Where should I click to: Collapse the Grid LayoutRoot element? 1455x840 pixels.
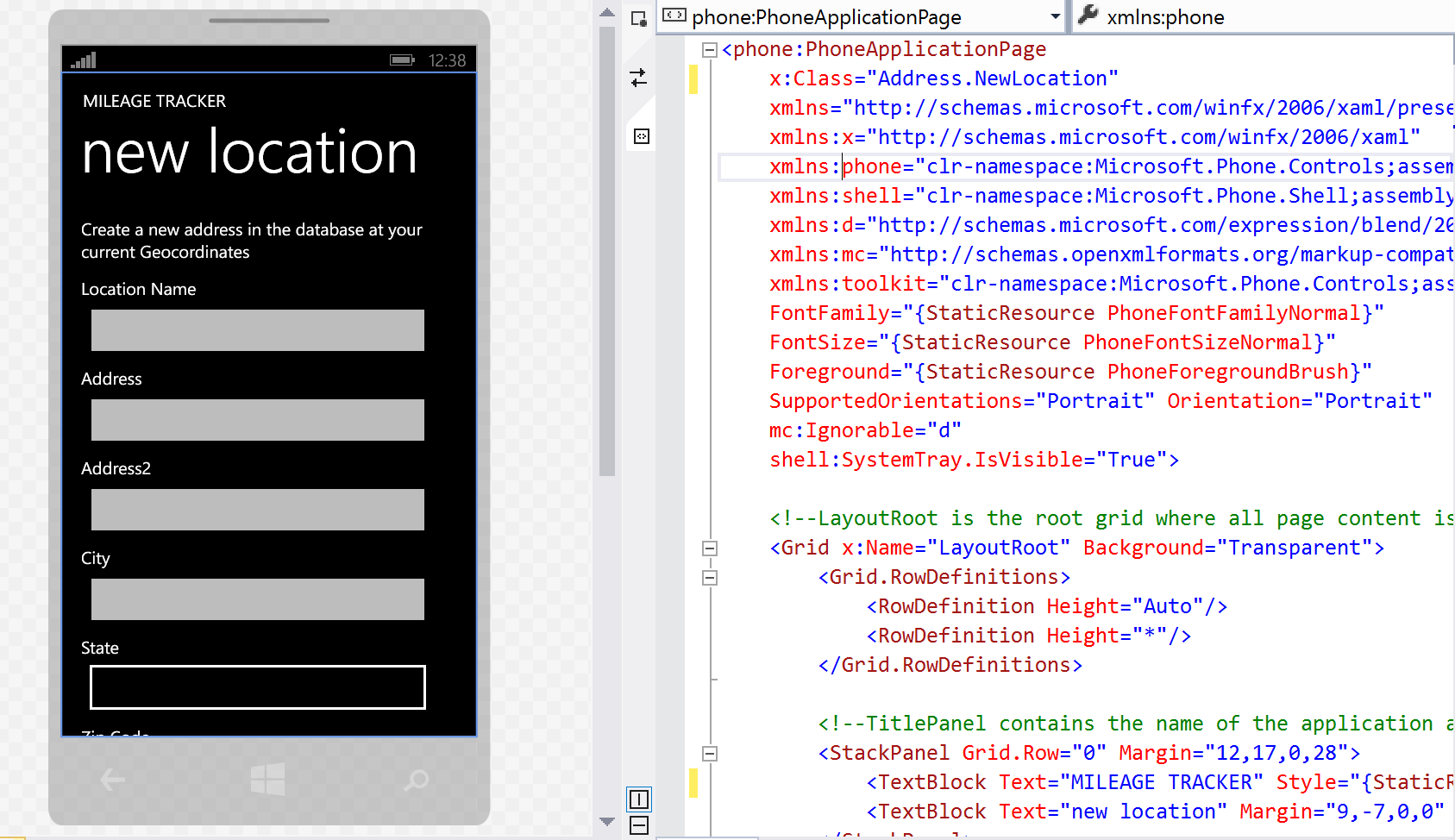click(710, 549)
